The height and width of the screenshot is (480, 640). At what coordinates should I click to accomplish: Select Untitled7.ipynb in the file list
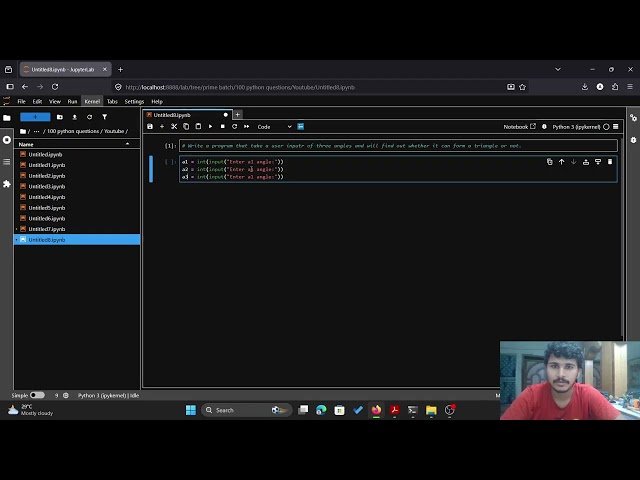77,229
